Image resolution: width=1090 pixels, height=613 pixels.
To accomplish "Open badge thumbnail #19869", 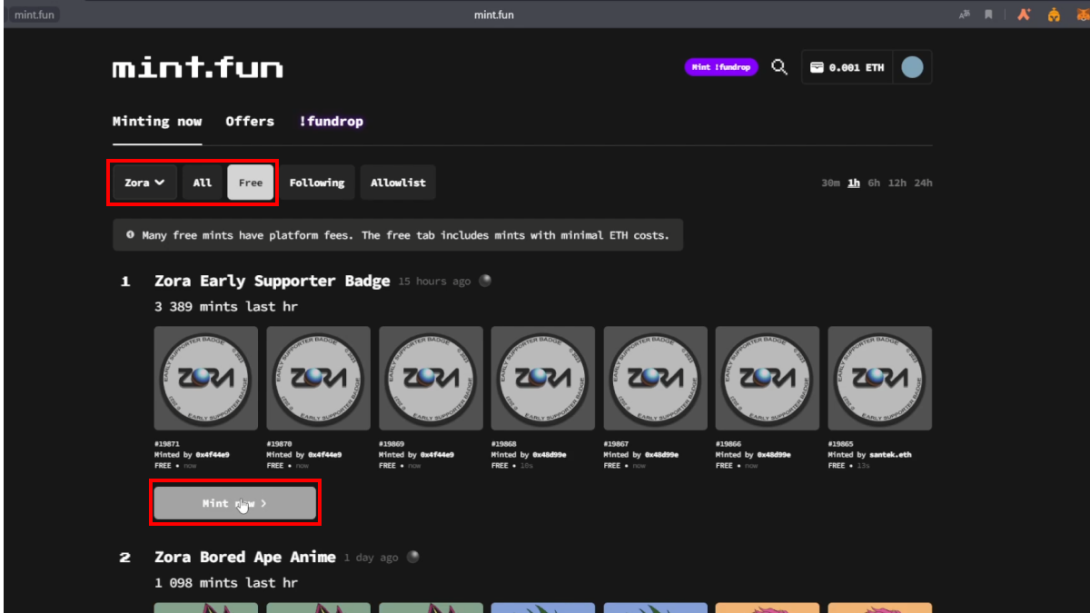I will coord(431,378).
